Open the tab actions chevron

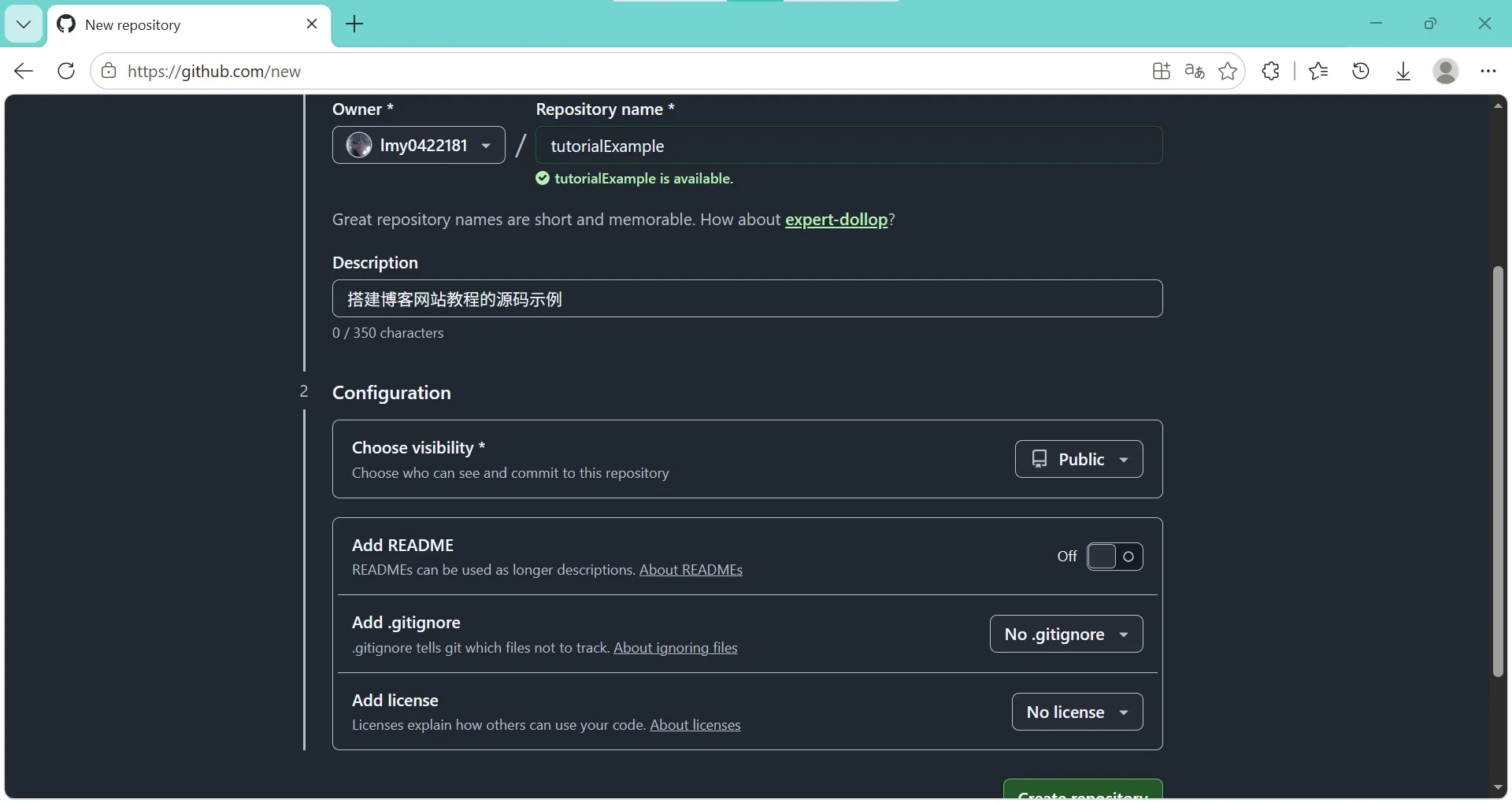[x=24, y=24]
